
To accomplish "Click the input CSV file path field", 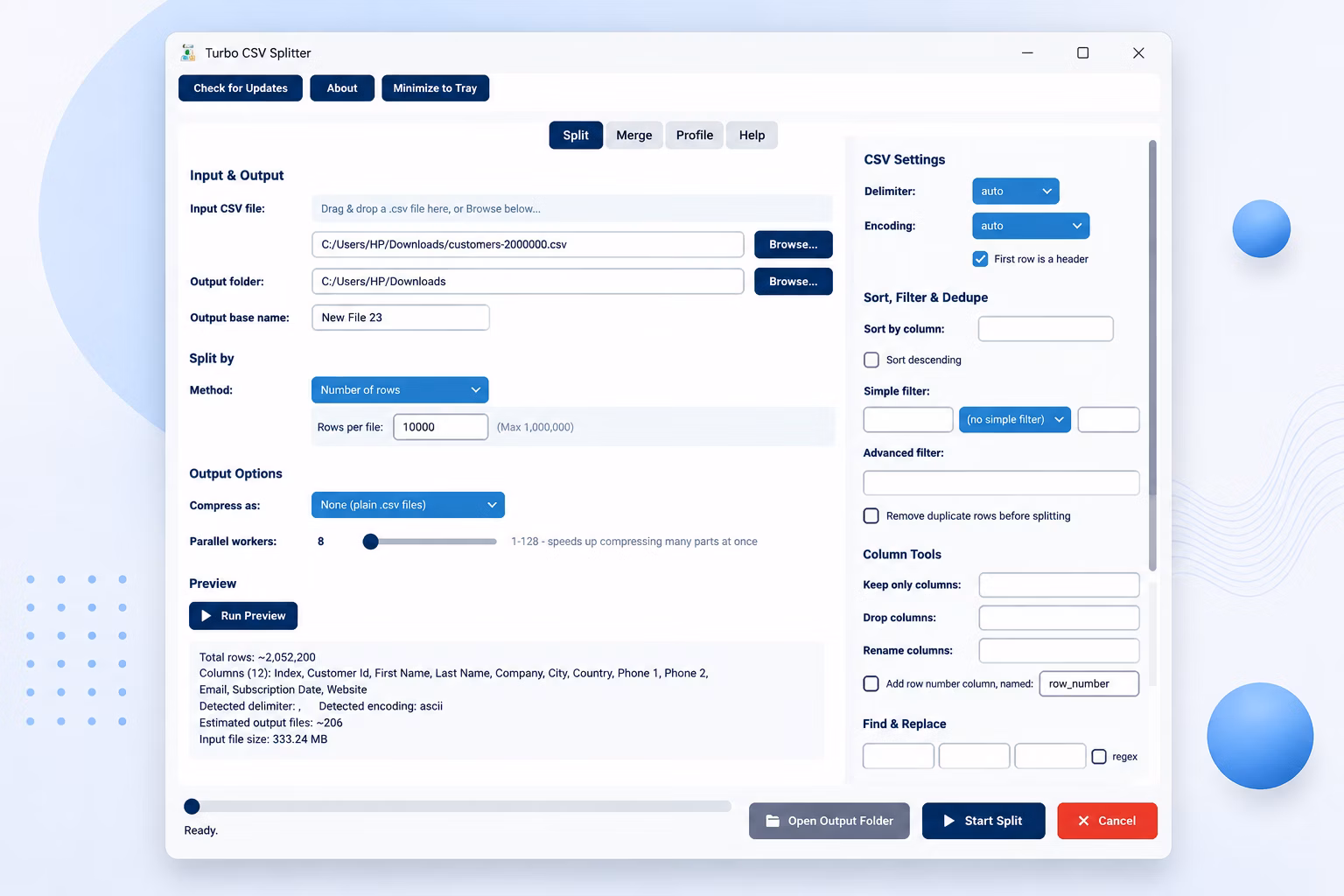I will [x=528, y=244].
